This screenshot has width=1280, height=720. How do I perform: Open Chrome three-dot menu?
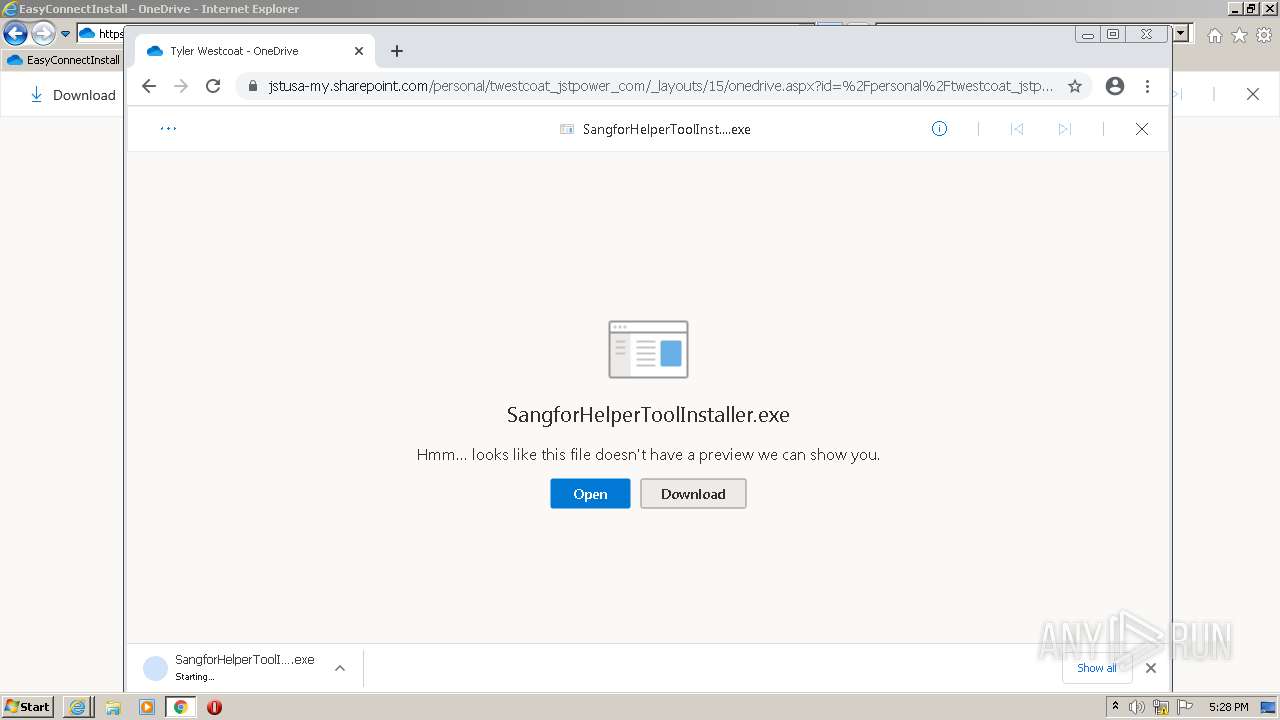tap(1148, 86)
